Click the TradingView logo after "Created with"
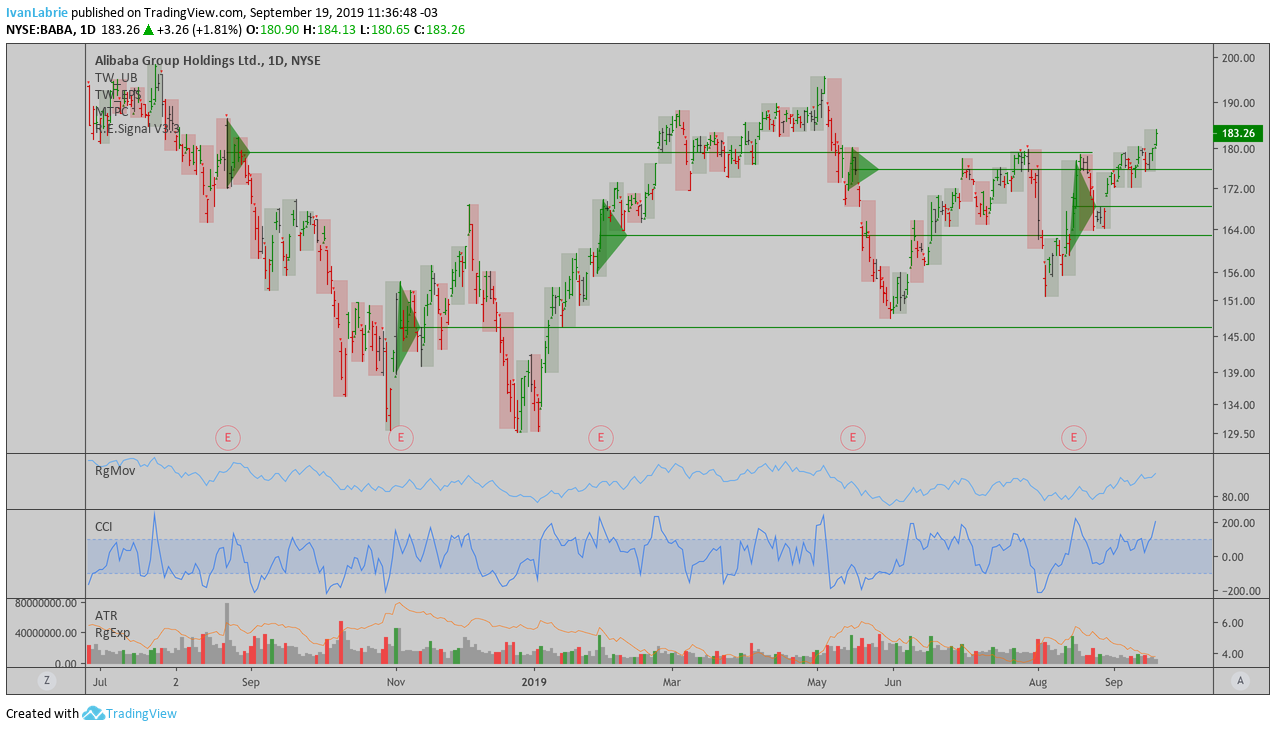This screenshot has height=731, width=1276. click(130, 713)
